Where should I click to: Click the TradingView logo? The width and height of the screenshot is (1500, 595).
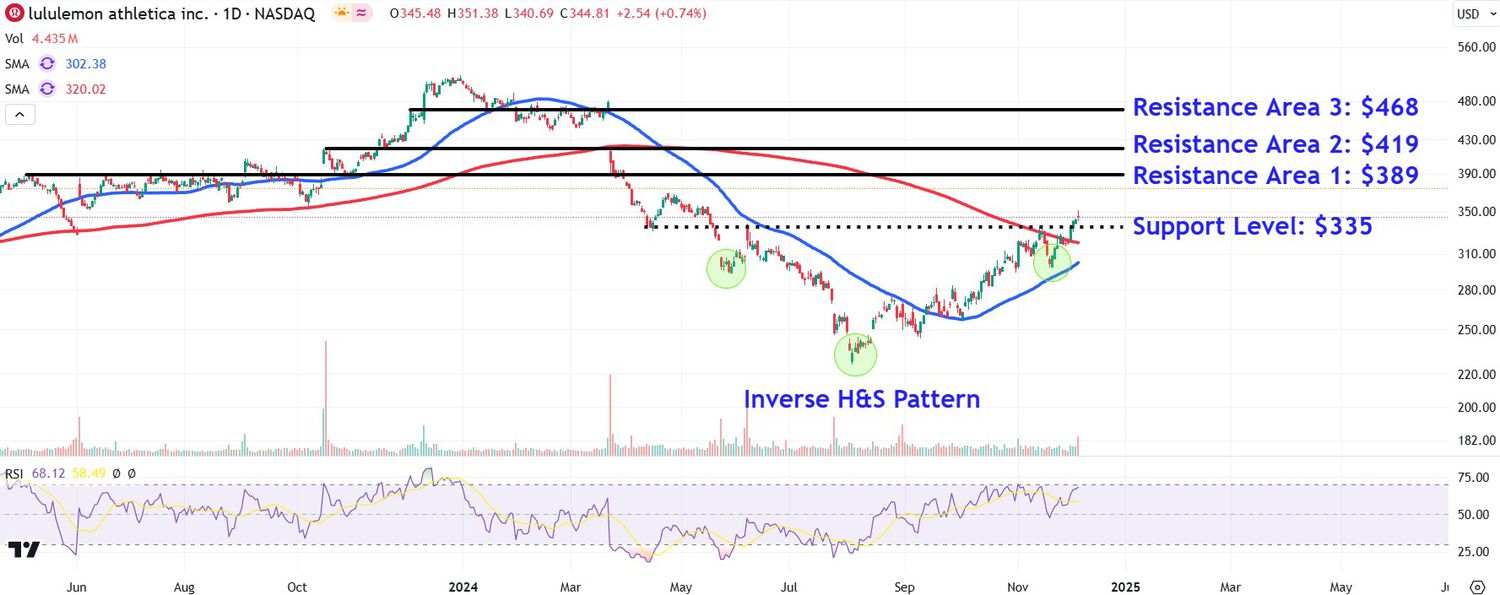tap(23, 549)
